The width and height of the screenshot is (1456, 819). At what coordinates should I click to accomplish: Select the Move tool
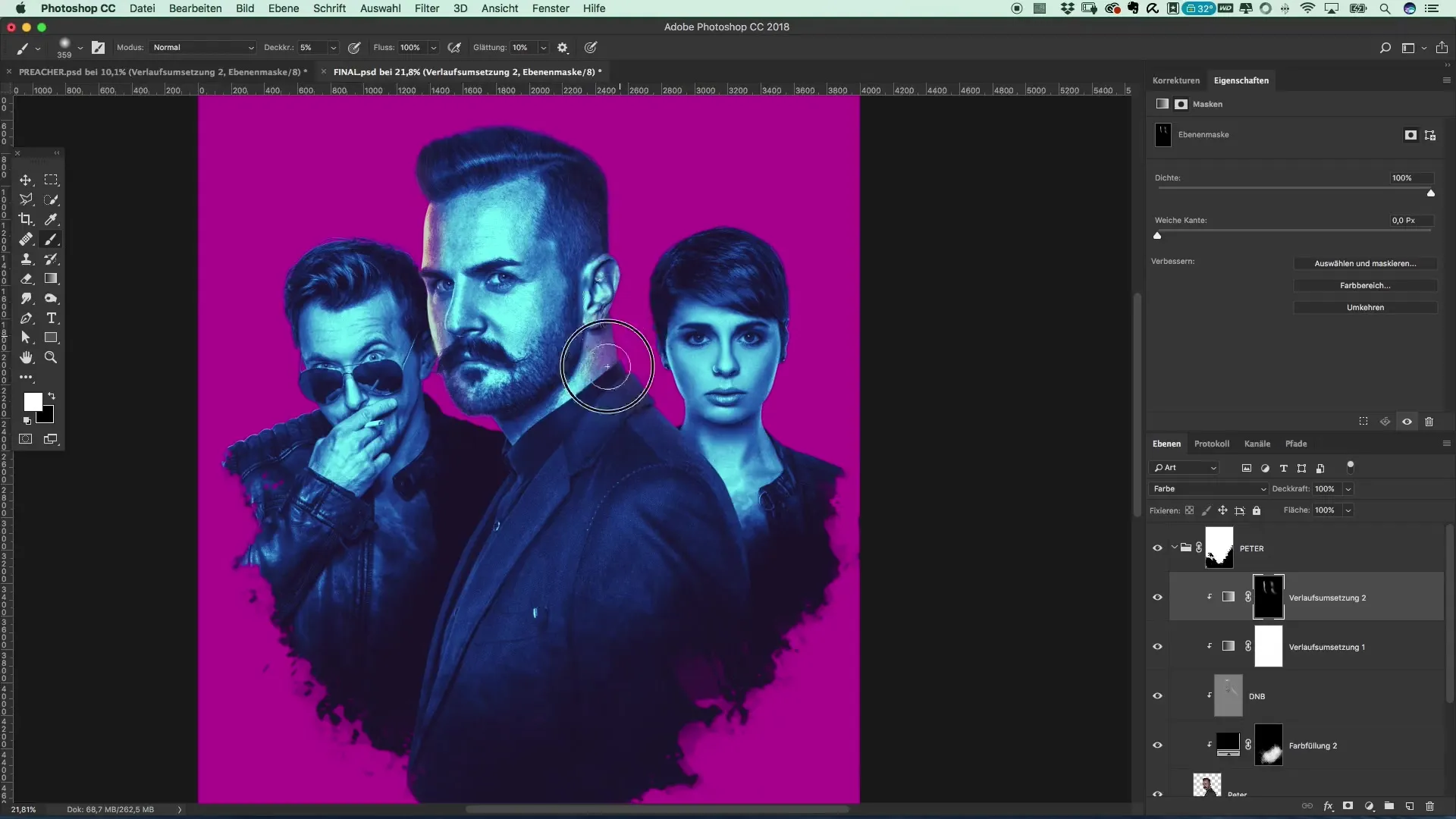pyautogui.click(x=26, y=180)
